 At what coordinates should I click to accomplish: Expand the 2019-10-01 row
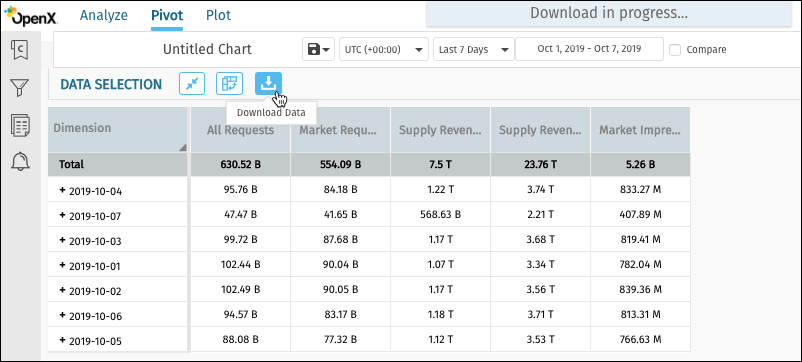pyautogui.click(x=62, y=265)
